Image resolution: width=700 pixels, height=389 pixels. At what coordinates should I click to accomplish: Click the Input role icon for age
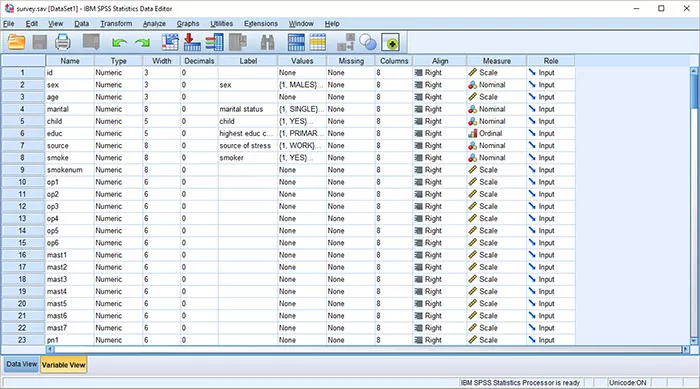(532, 96)
